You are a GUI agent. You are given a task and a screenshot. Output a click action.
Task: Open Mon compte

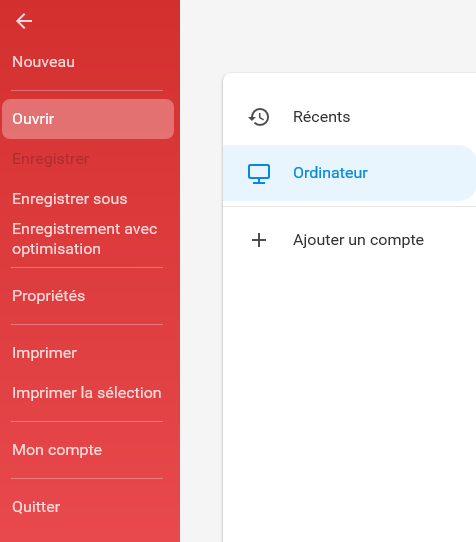point(57,450)
